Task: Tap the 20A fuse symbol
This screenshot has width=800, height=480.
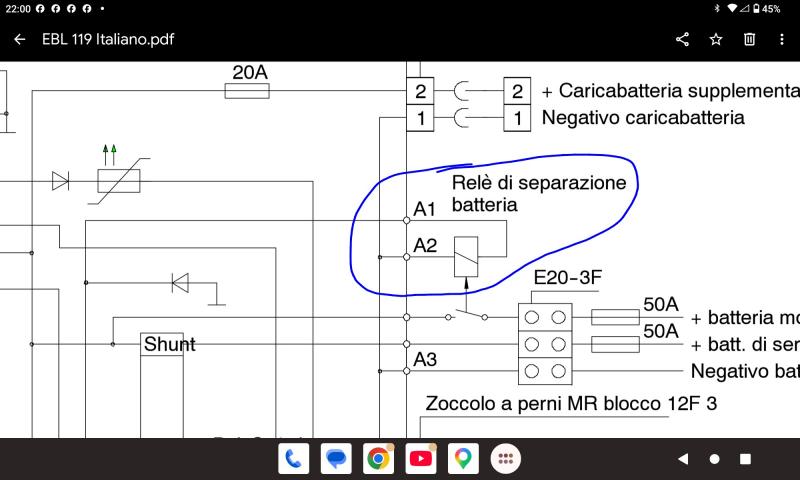Action: tap(247, 91)
